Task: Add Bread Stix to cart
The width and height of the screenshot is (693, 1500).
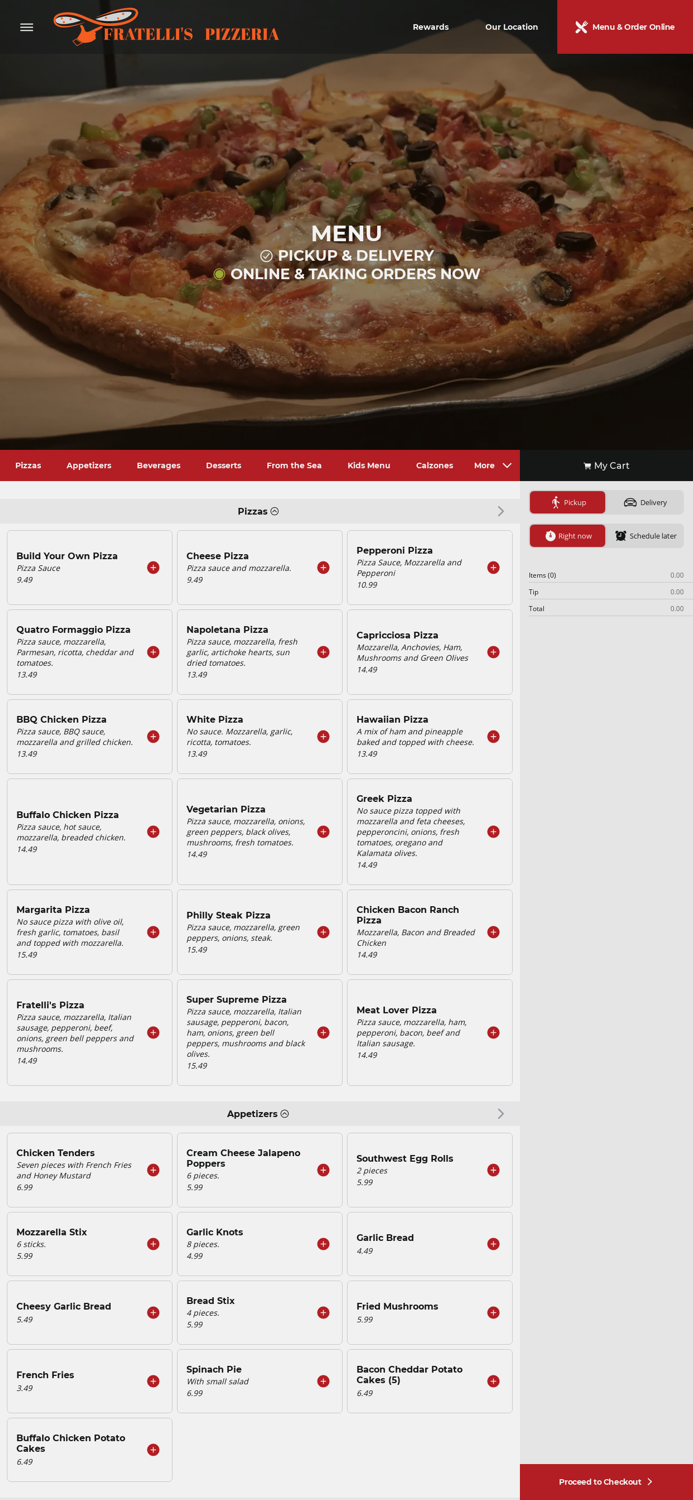Action: [323, 1313]
